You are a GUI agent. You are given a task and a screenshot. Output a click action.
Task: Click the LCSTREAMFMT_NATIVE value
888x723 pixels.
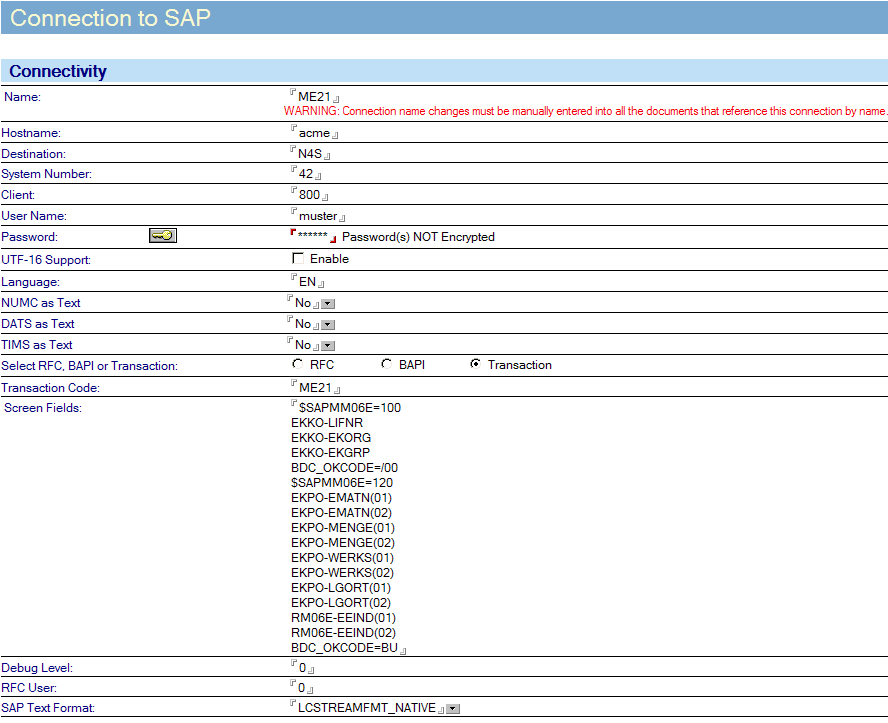[x=366, y=708]
